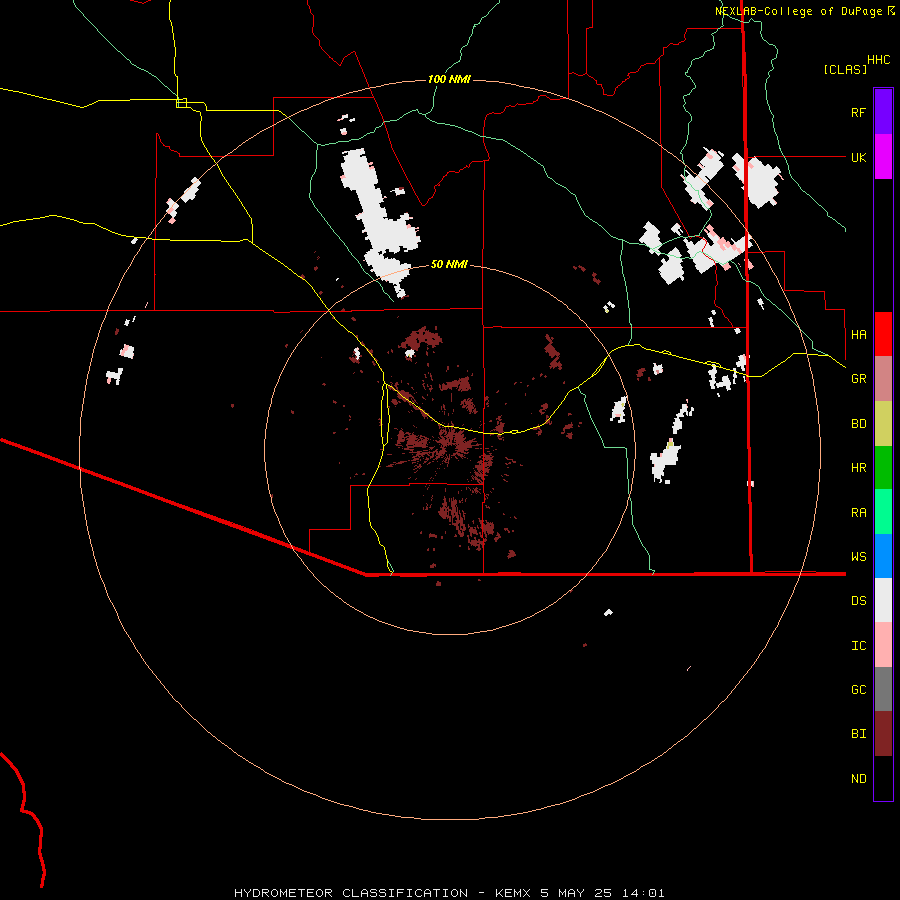
Task: Pick the DS white legend swatch
Action: [883, 600]
